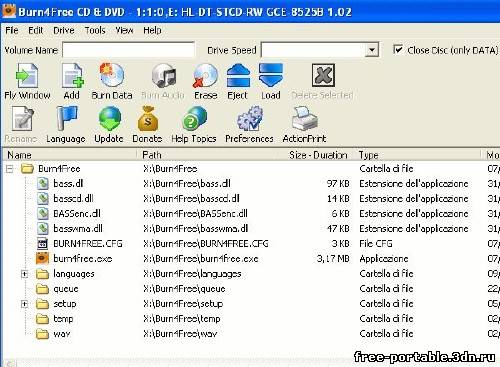Select the queue folder icon
Screen dimensions: 500x367
pyautogui.click(x=42, y=289)
